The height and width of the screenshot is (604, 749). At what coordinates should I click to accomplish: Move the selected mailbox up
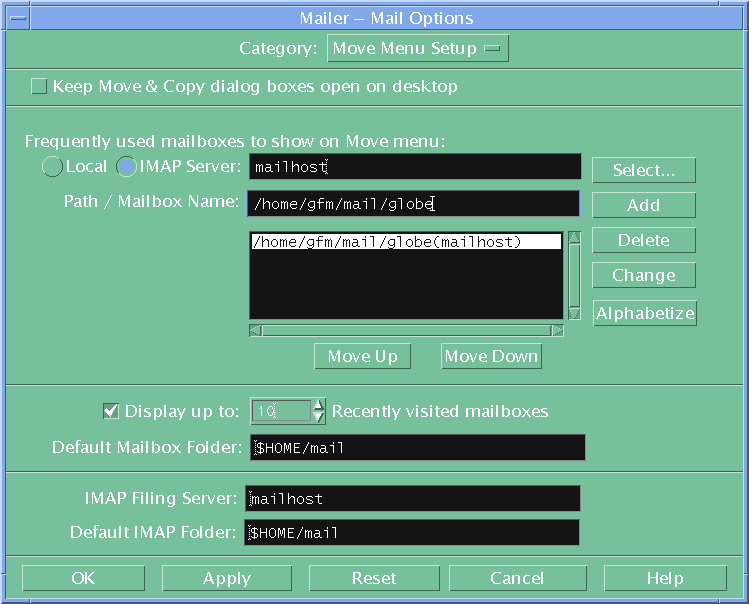click(x=362, y=356)
